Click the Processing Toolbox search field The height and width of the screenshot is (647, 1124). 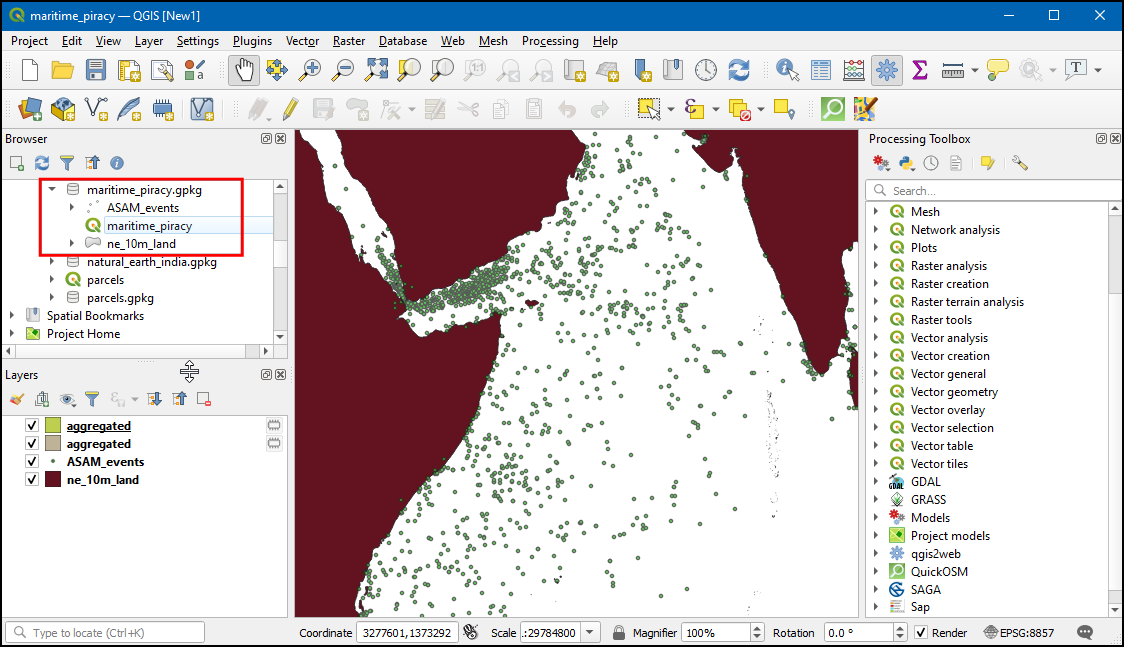click(x=993, y=191)
